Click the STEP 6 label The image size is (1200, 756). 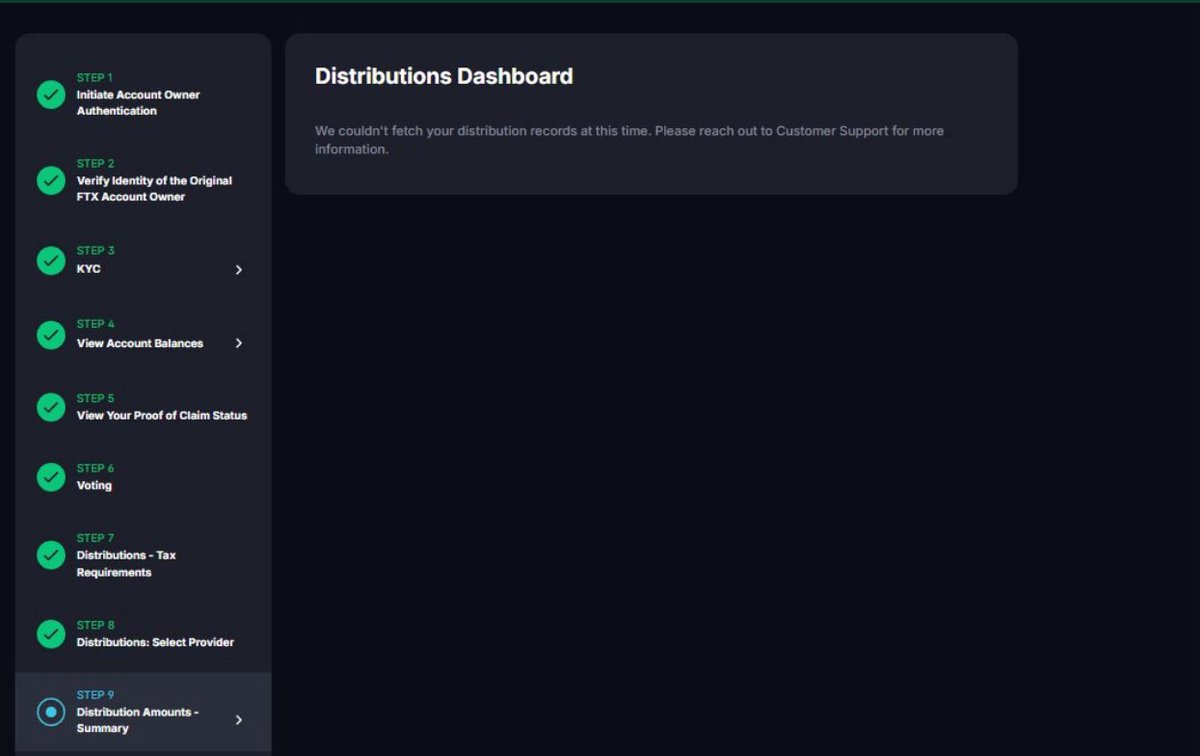point(96,468)
